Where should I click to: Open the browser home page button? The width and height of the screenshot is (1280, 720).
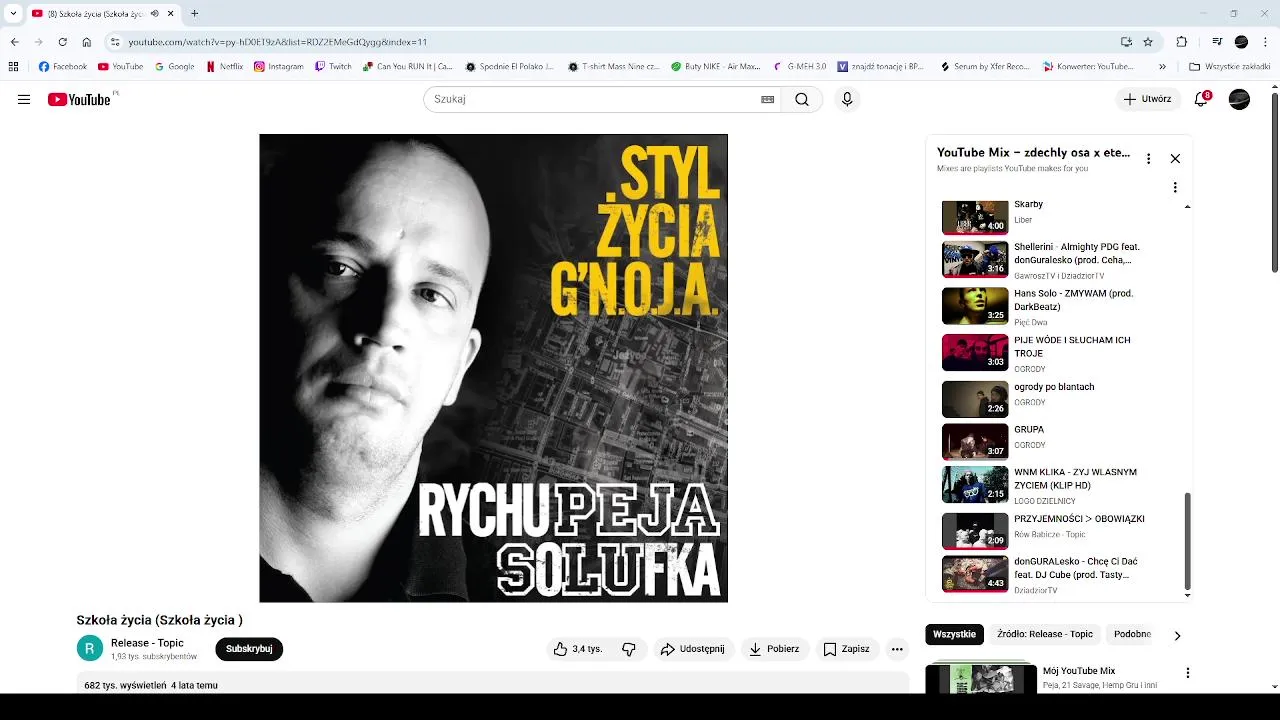point(87,42)
